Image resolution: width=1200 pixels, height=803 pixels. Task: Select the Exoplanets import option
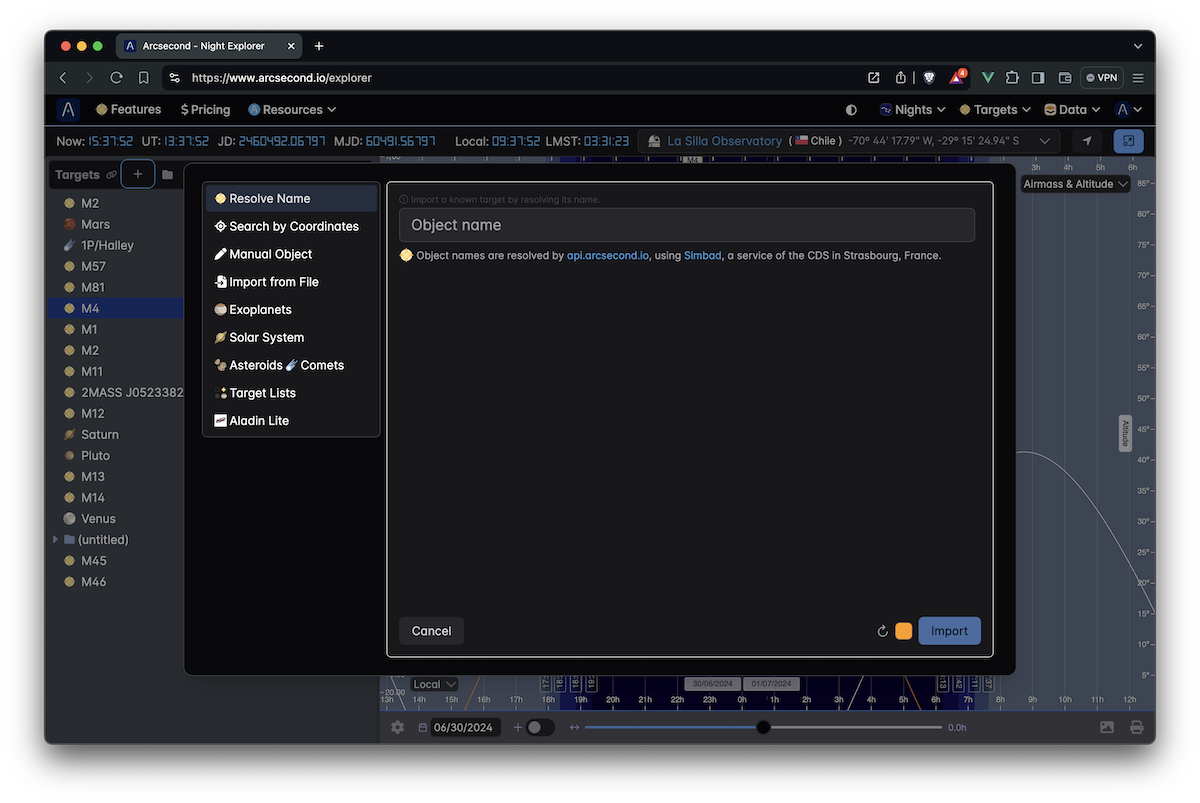260,310
